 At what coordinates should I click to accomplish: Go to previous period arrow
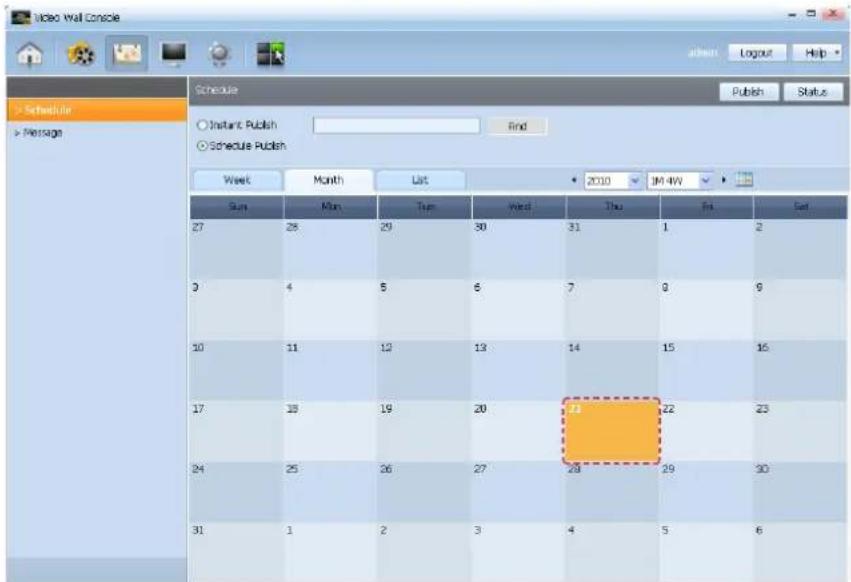(574, 180)
